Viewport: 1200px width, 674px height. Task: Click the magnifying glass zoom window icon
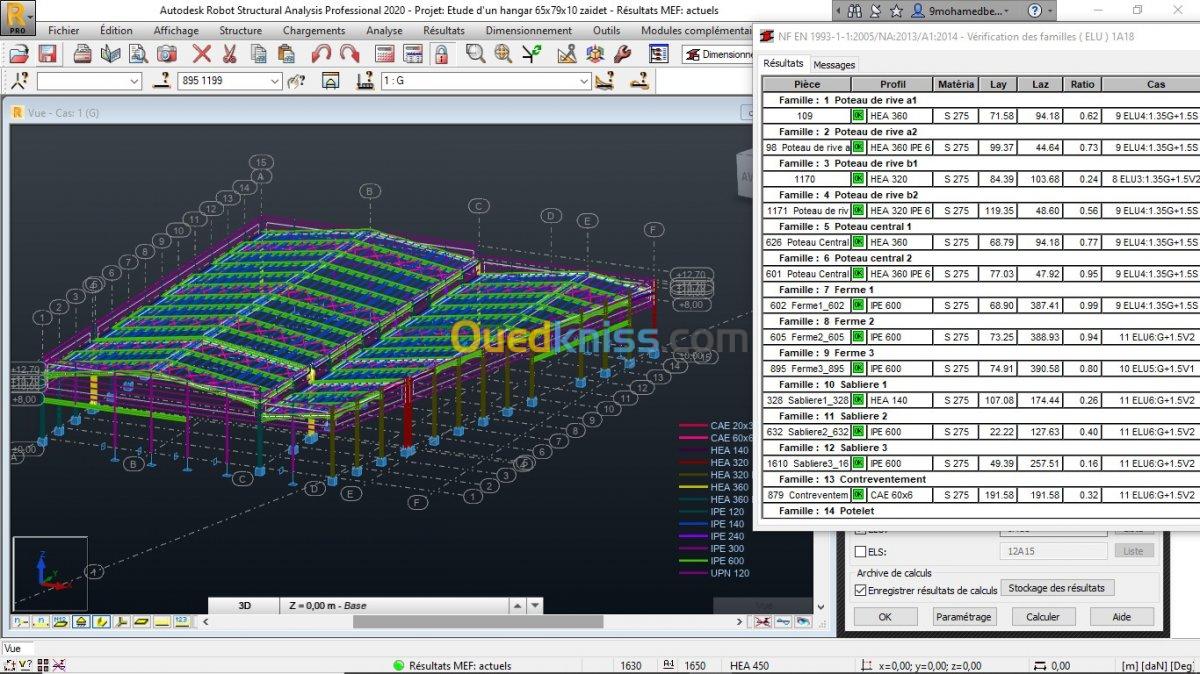click(475, 54)
